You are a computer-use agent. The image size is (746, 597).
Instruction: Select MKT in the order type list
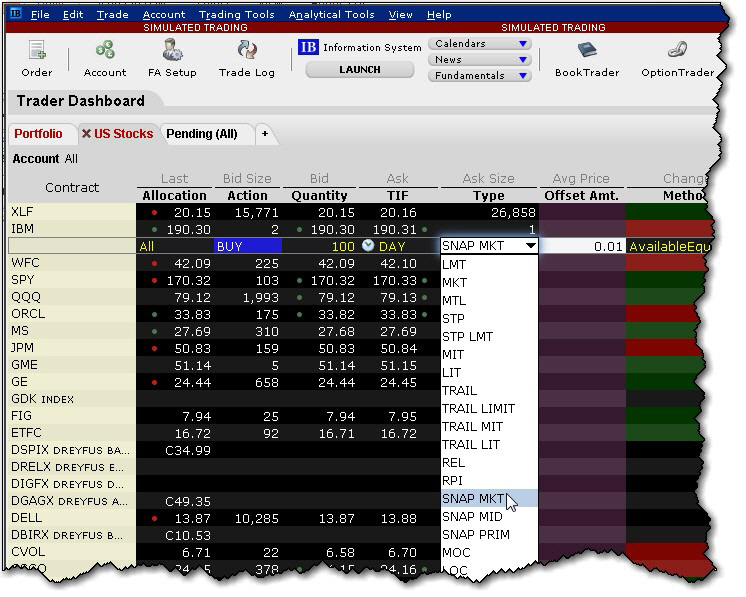point(489,283)
